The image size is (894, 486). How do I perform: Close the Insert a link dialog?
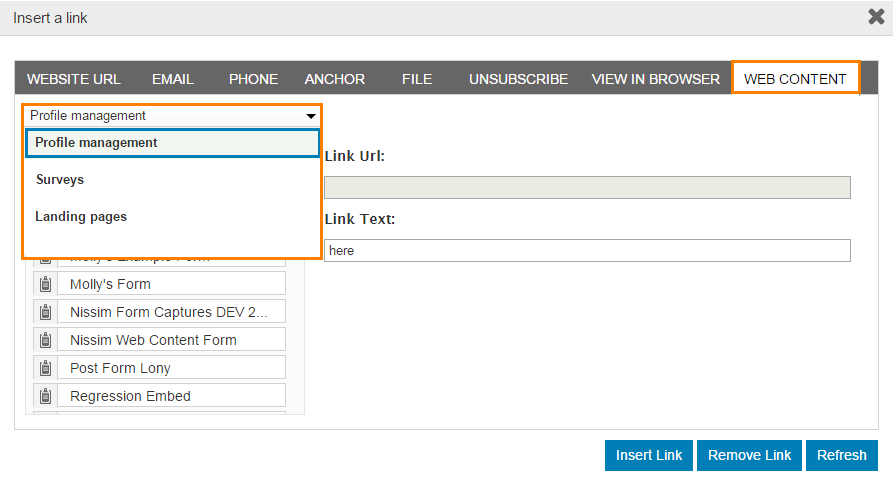(x=875, y=17)
